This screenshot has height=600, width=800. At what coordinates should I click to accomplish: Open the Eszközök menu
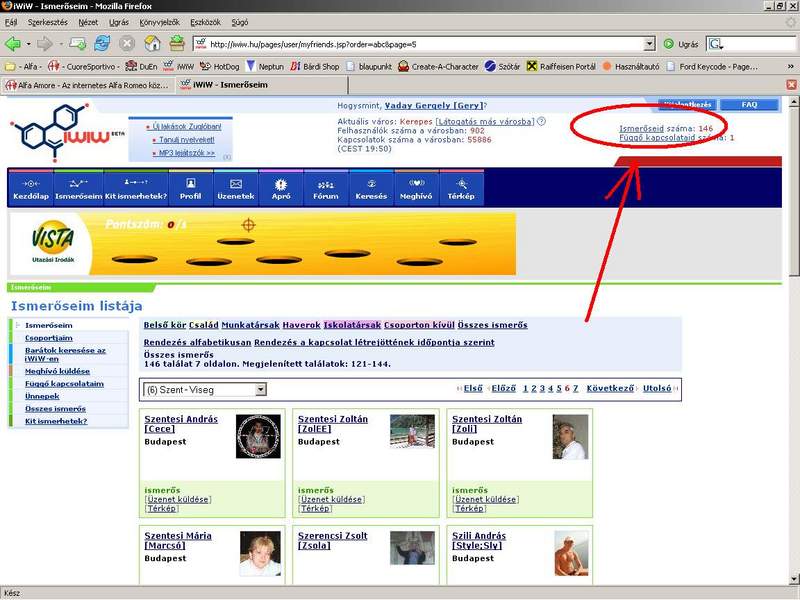point(205,22)
